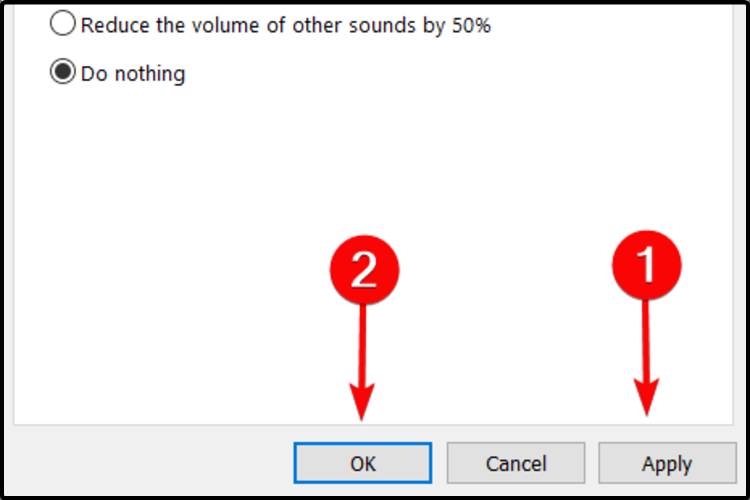This screenshot has height=500, width=750.
Task: Click the arrowhead tip pointing at OK
Action: 364,412
